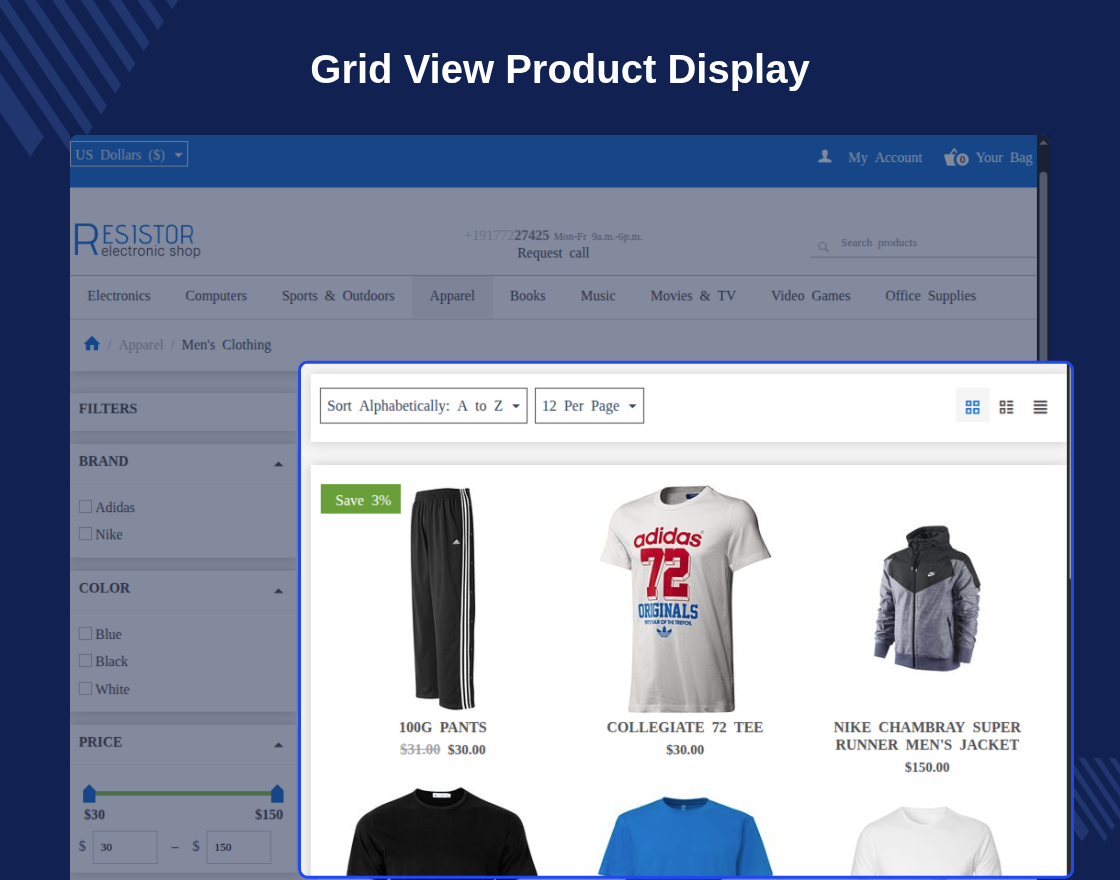
Task: Check the Blue color filter
Action: coord(85,634)
